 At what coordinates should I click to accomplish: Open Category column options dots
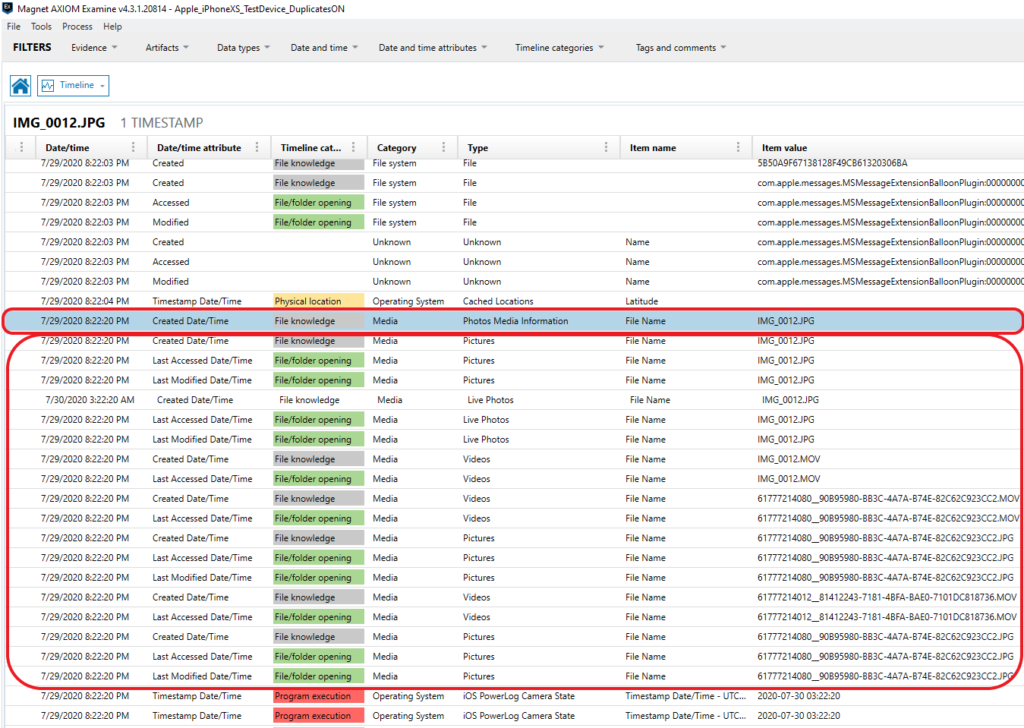[443, 147]
